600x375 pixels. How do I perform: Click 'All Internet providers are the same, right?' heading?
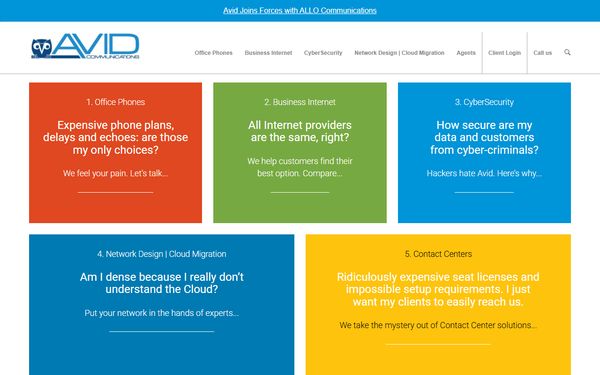(x=300, y=131)
